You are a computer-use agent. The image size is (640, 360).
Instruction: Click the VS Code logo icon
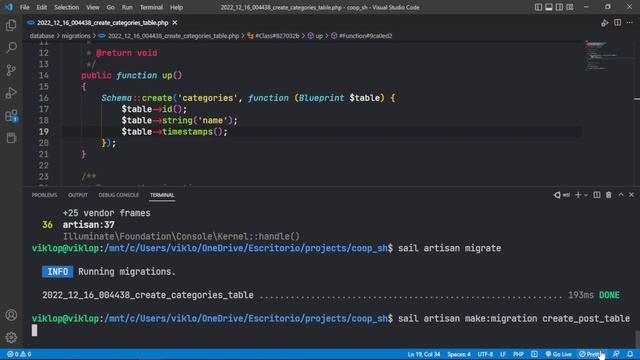(x=9, y=7)
